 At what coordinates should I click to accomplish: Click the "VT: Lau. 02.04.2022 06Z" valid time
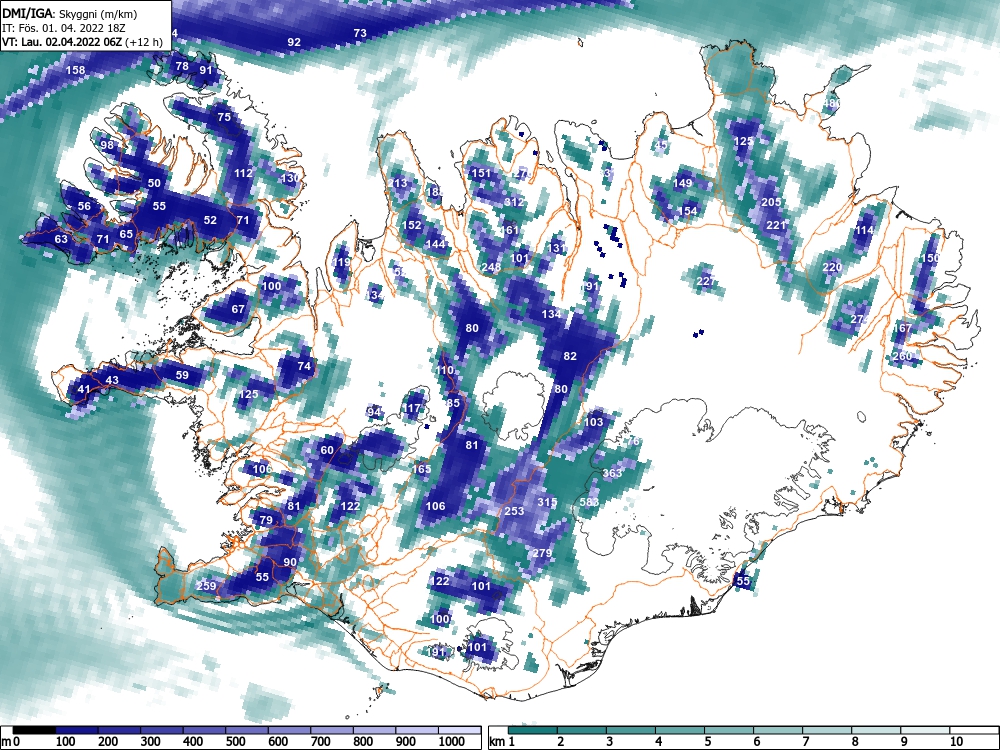click(62, 43)
